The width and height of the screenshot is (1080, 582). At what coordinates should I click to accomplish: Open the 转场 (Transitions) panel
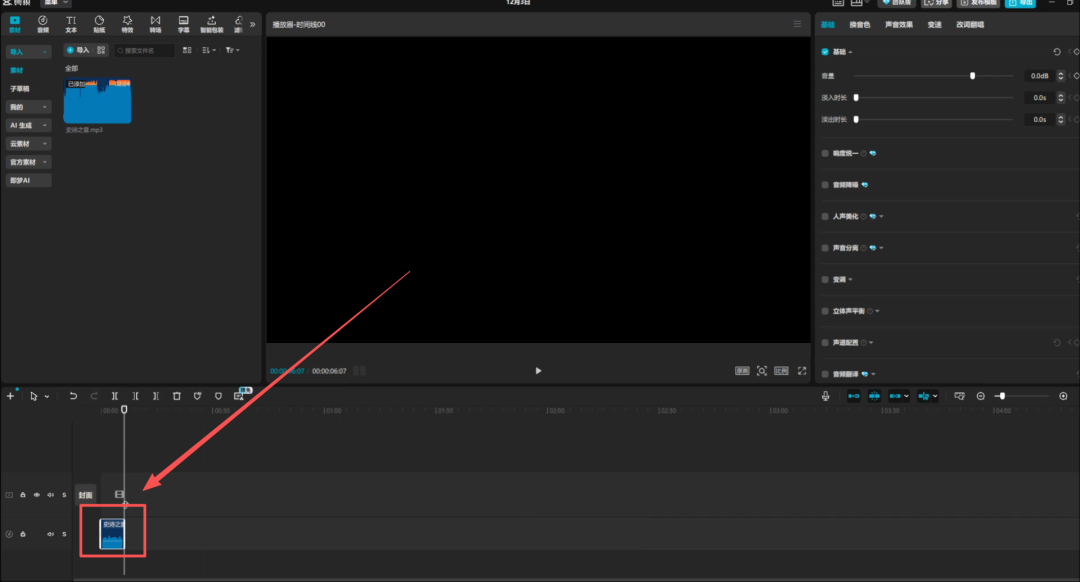(155, 23)
